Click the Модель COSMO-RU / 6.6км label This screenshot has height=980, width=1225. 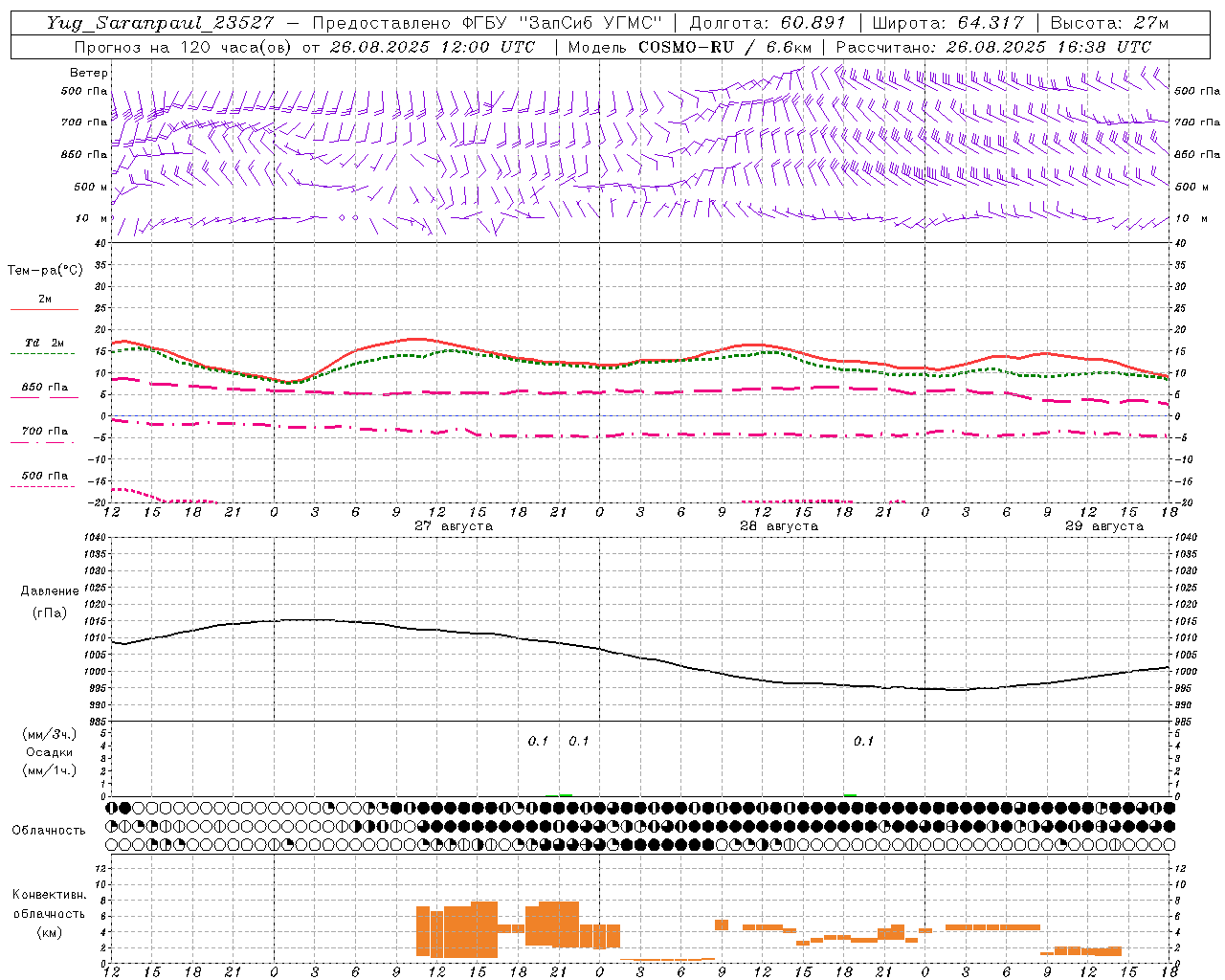click(x=689, y=47)
